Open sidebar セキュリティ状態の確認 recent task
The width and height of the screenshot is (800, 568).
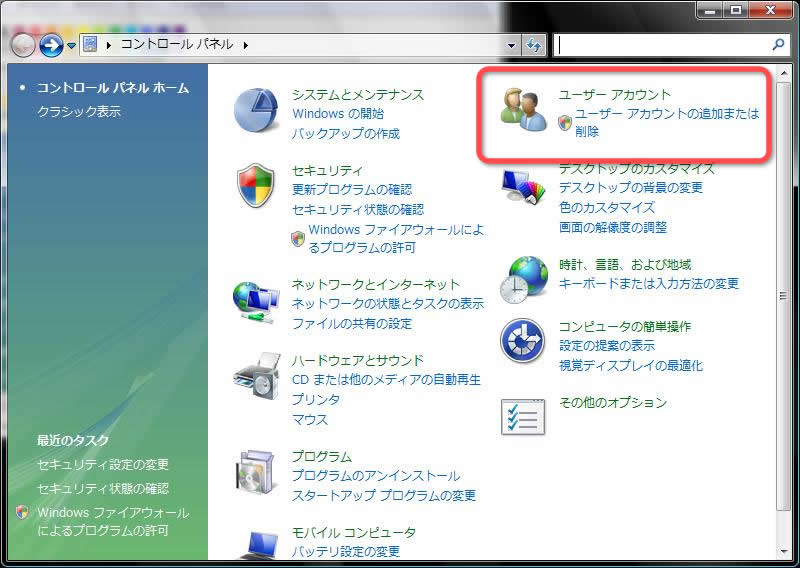(103, 488)
